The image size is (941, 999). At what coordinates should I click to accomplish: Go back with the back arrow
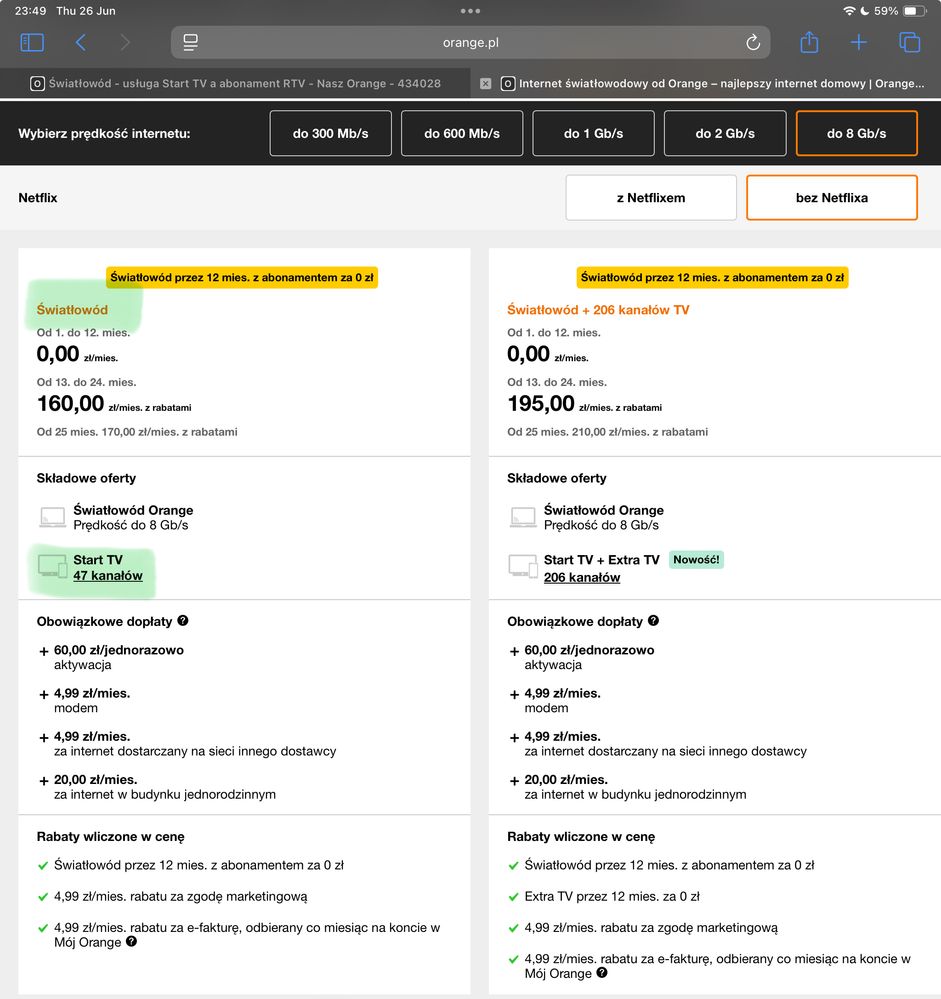[x=81, y=43]
